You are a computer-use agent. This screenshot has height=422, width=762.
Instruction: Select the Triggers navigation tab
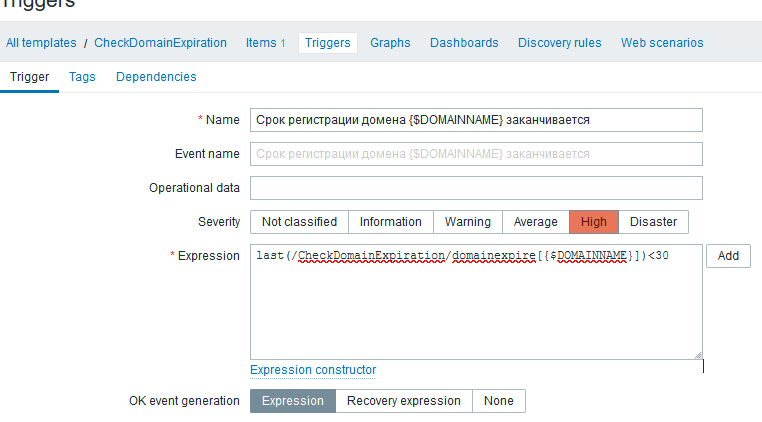(328, 43)
